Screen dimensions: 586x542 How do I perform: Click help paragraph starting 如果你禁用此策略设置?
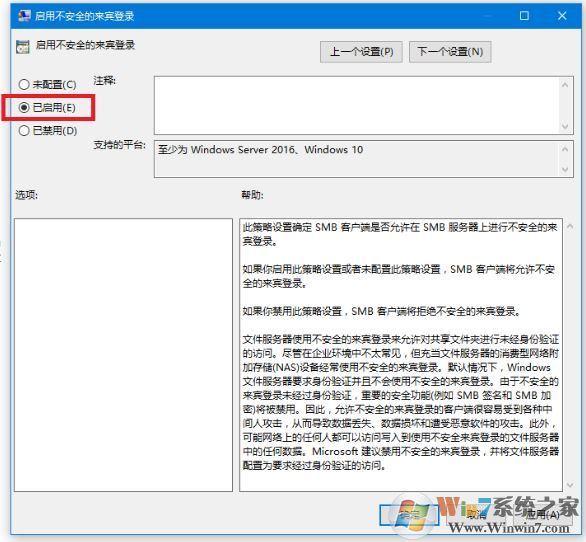pos(381,311)
